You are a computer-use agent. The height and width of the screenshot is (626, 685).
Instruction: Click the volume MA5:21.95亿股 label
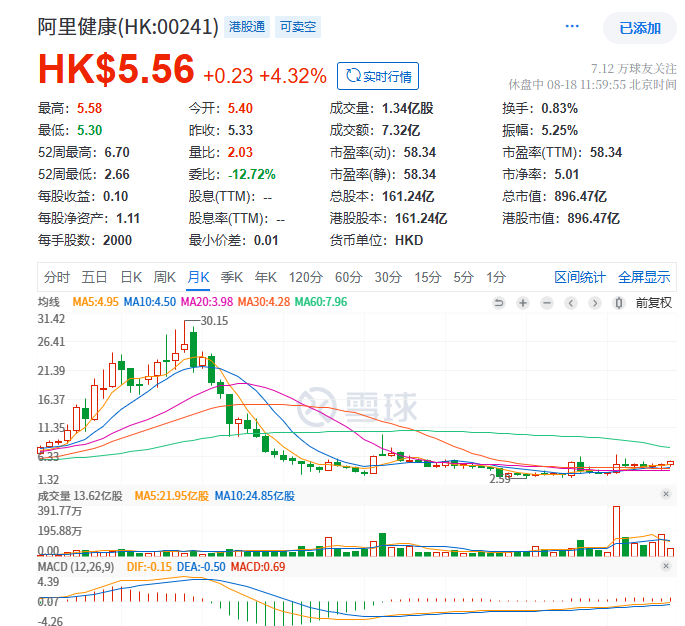[172, 496]
